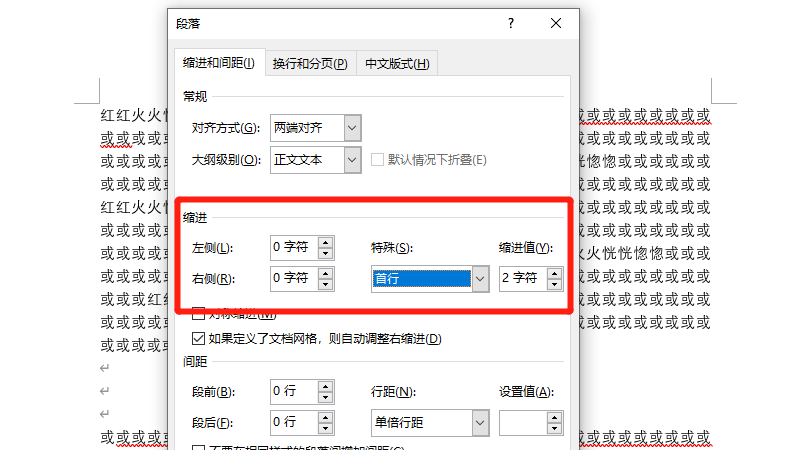Increase 左侧 indent with up arrow
Viewport: 800px width, 450px height.
(325, 242)
